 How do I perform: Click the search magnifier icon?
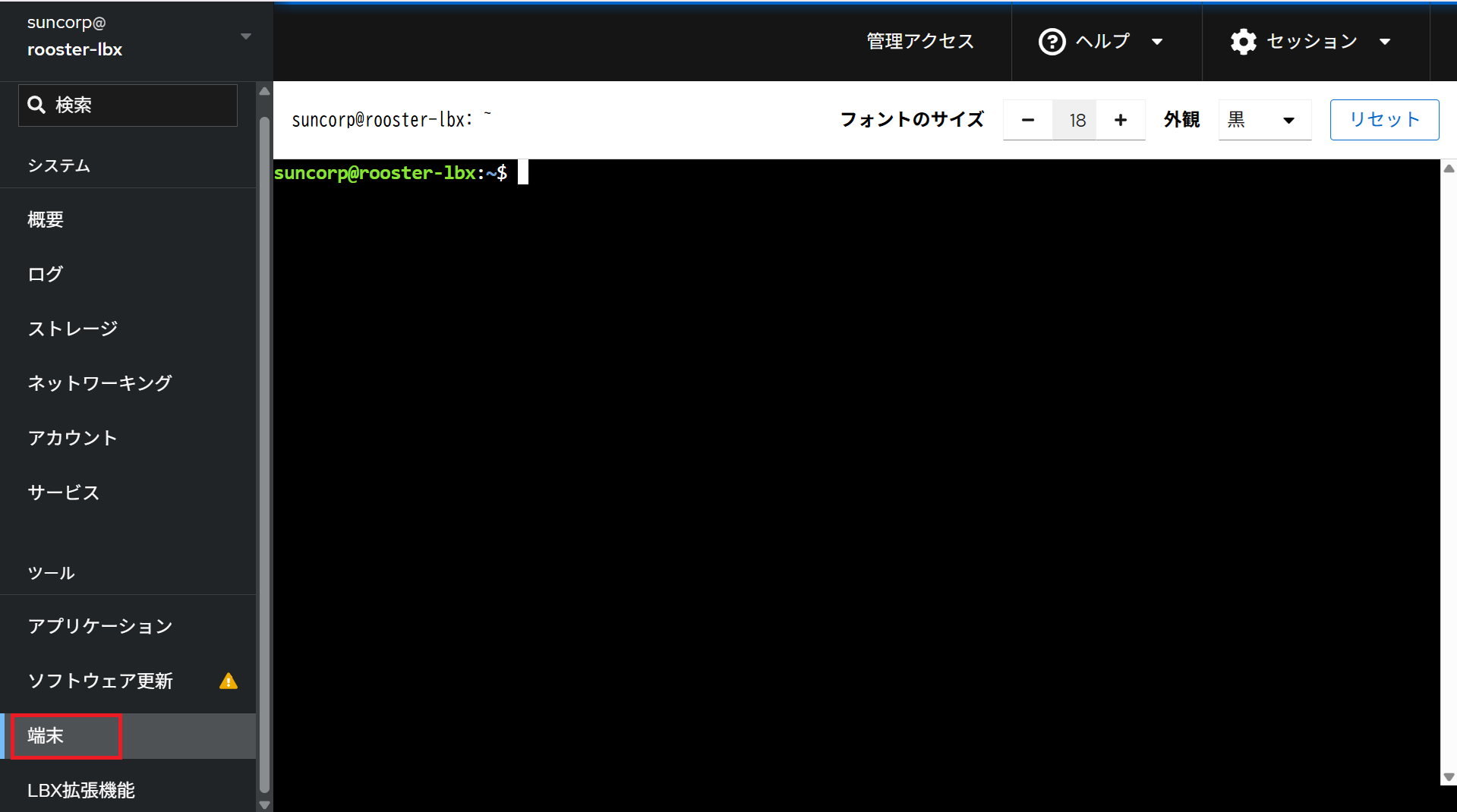36,105
